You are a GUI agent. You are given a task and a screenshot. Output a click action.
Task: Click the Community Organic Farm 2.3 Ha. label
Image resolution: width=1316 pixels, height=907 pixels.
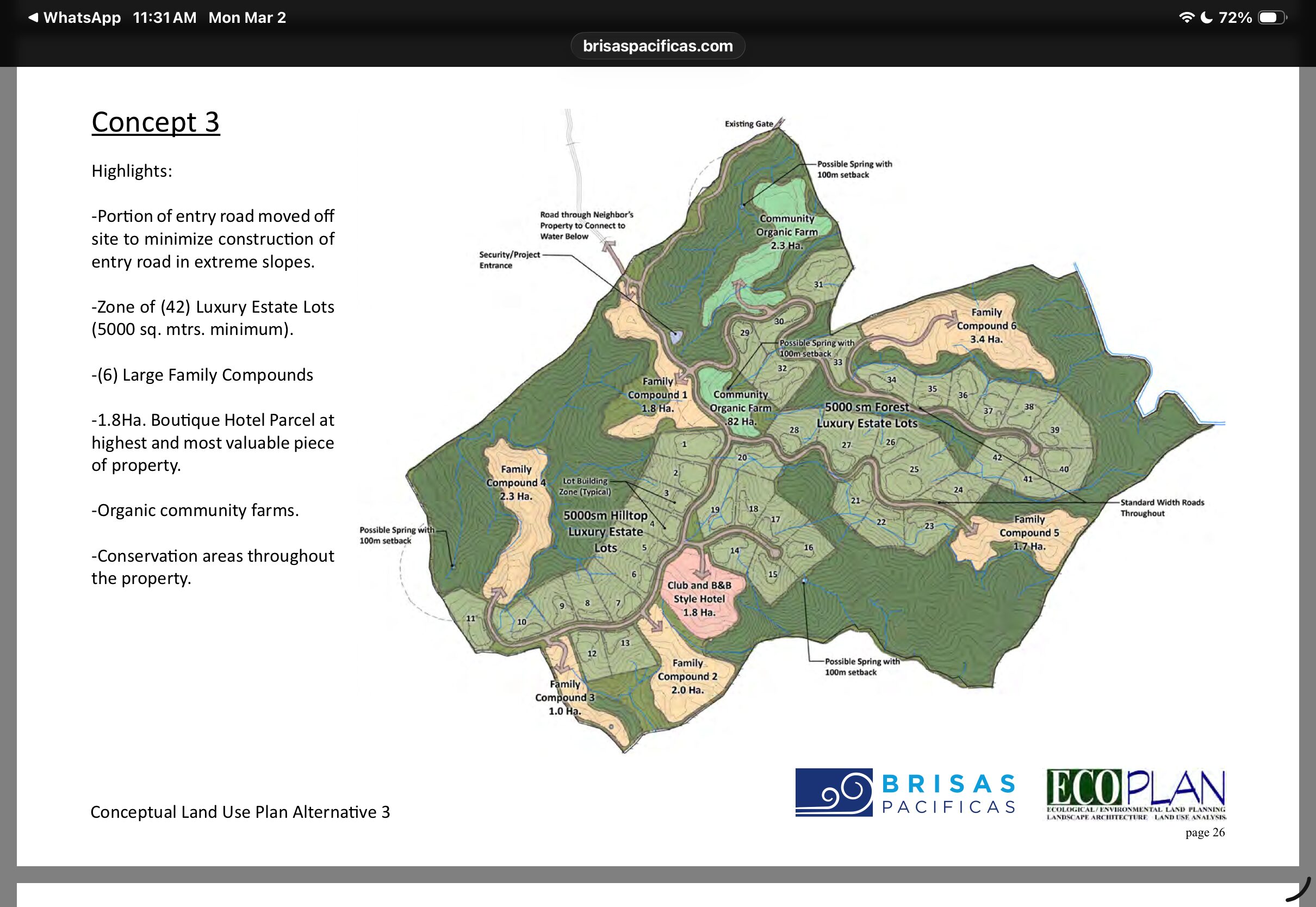(x=786, y=232)
